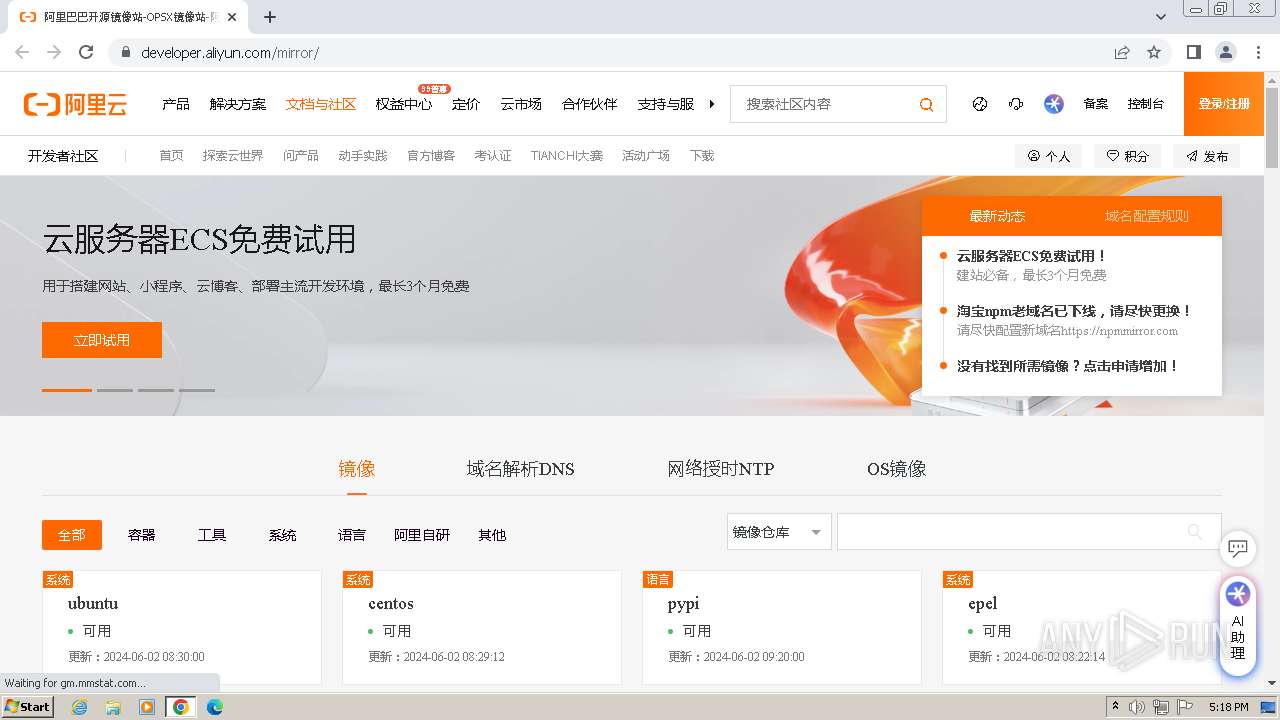Open Internet Explorer from taskbar
The height and width of the screenshot is (720, 1280).
click(80, 707)
